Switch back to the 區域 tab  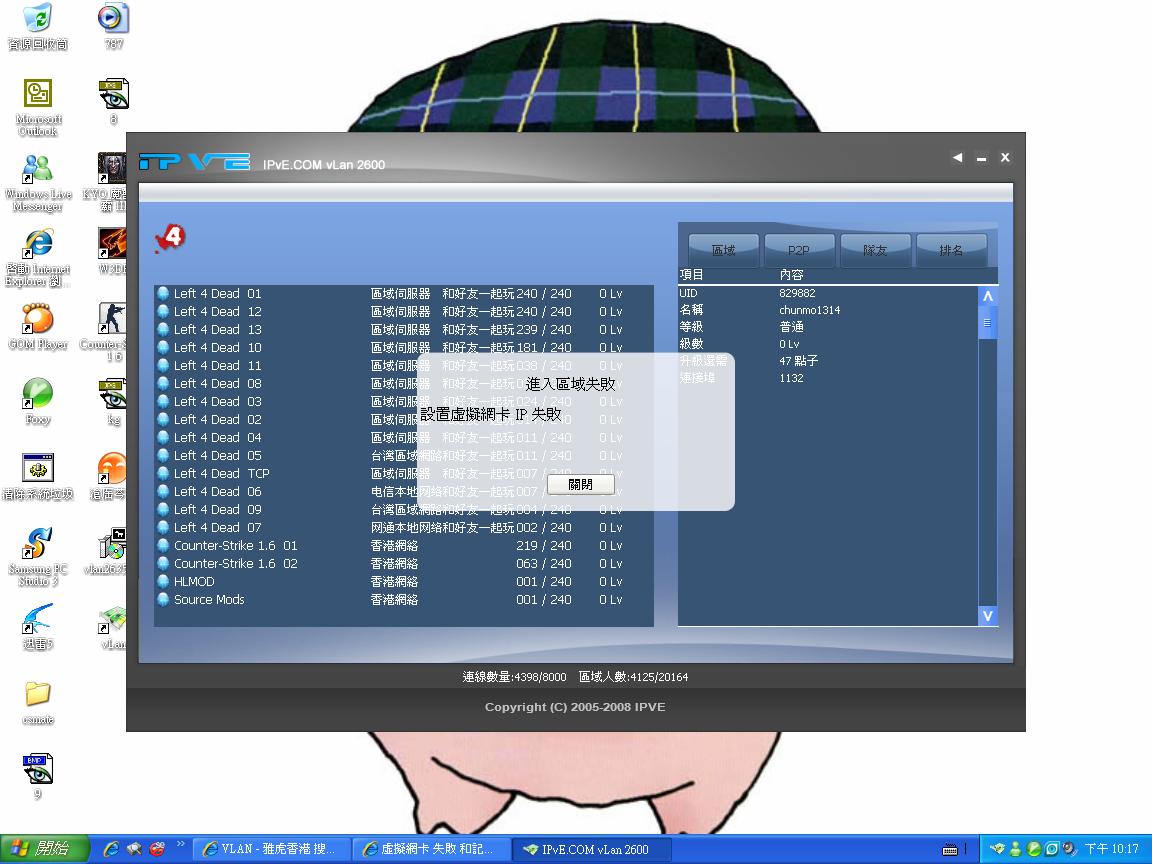[723, 250]
